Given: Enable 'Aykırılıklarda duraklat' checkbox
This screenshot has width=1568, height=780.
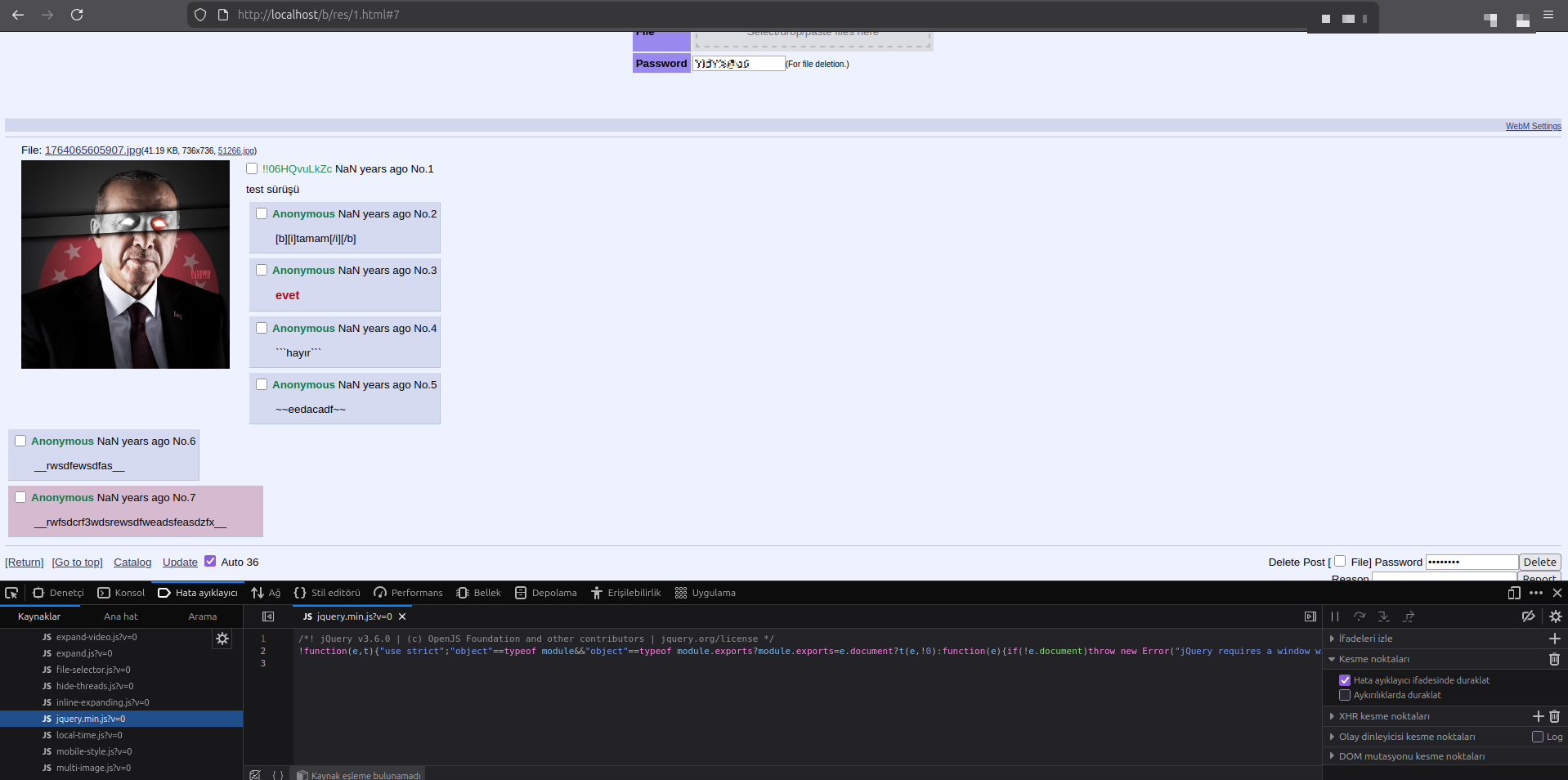Looking at the screenshot, I should [x=1345, y=695].
